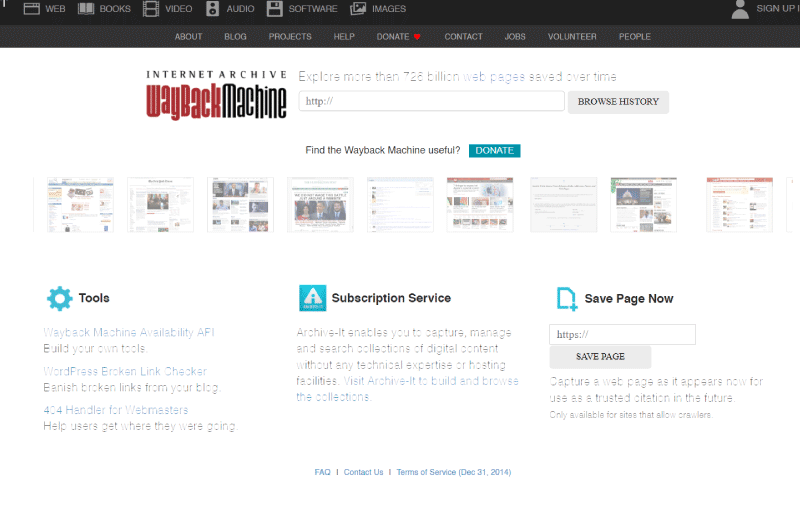This screenshot has height=530, width=800.
Task: Open the third thumbnail with news photos
Action: click(240, 205)
